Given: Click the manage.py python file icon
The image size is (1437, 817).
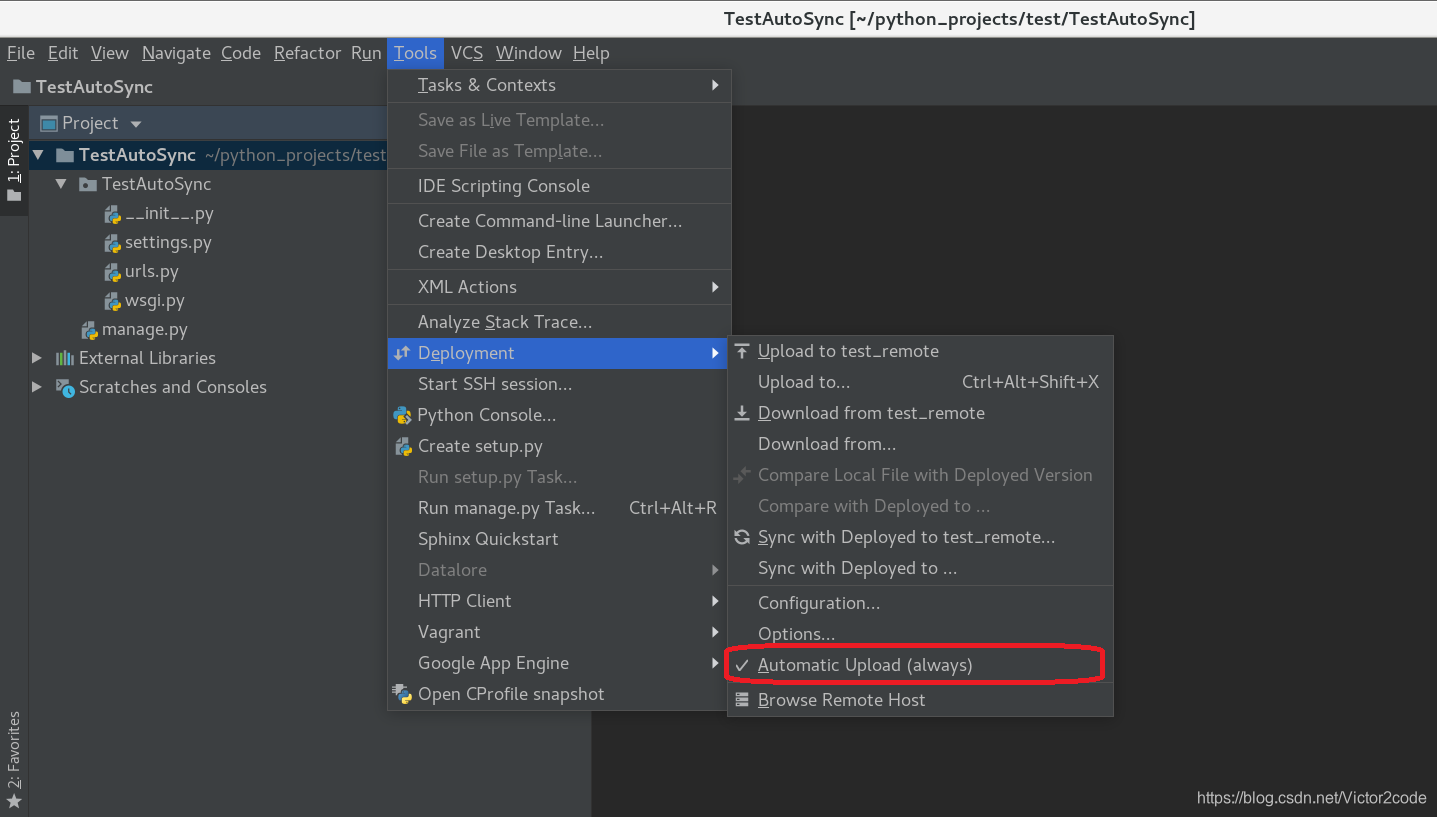Looking at the screenshot, I should [90, 330].
